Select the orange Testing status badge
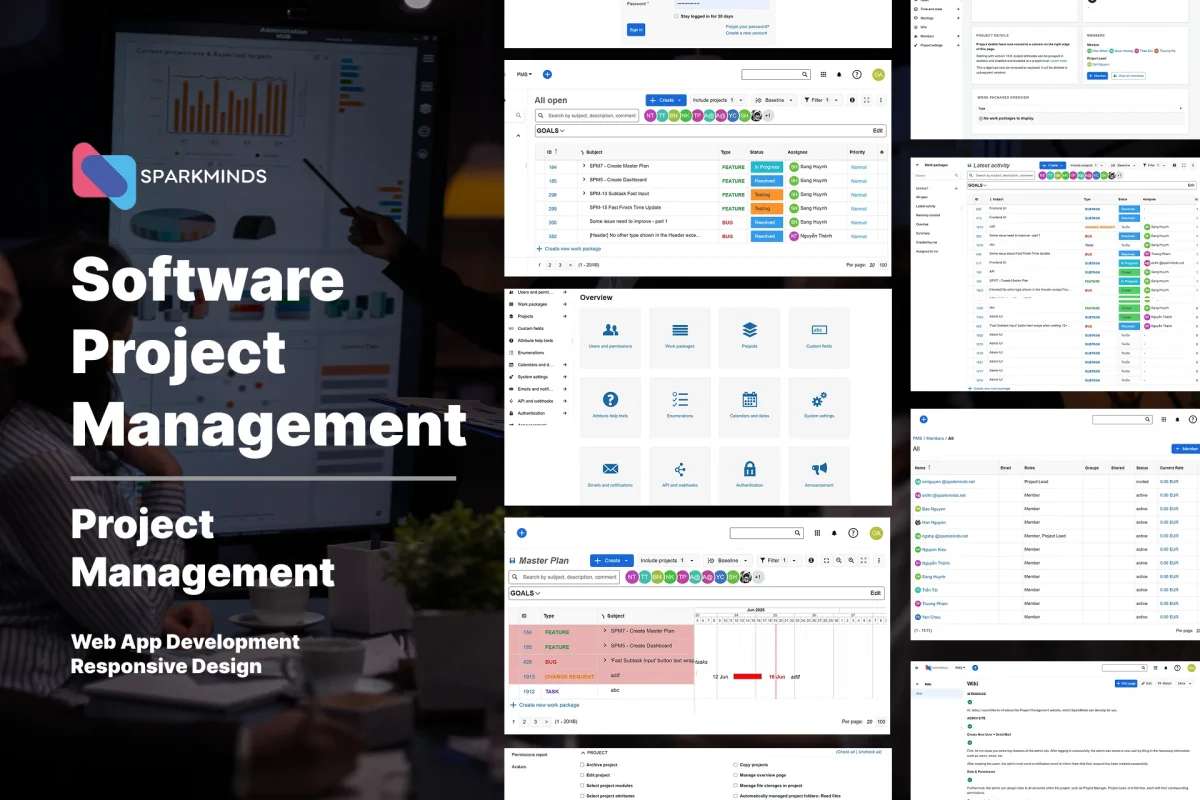Screen dimensions: 1200x800 (x=767, y=195)
